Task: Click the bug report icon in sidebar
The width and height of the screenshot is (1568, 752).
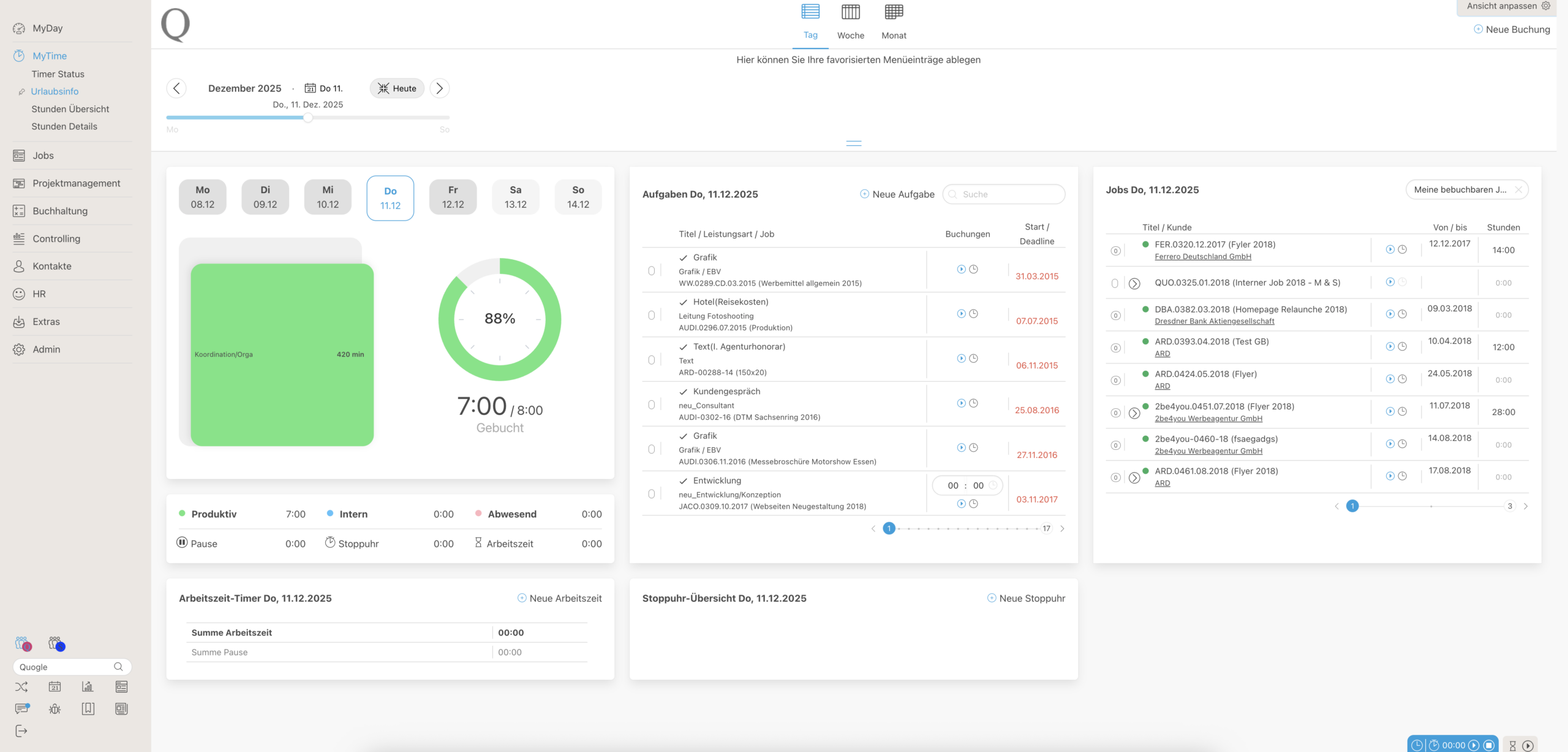Action: tap(55, 709)
